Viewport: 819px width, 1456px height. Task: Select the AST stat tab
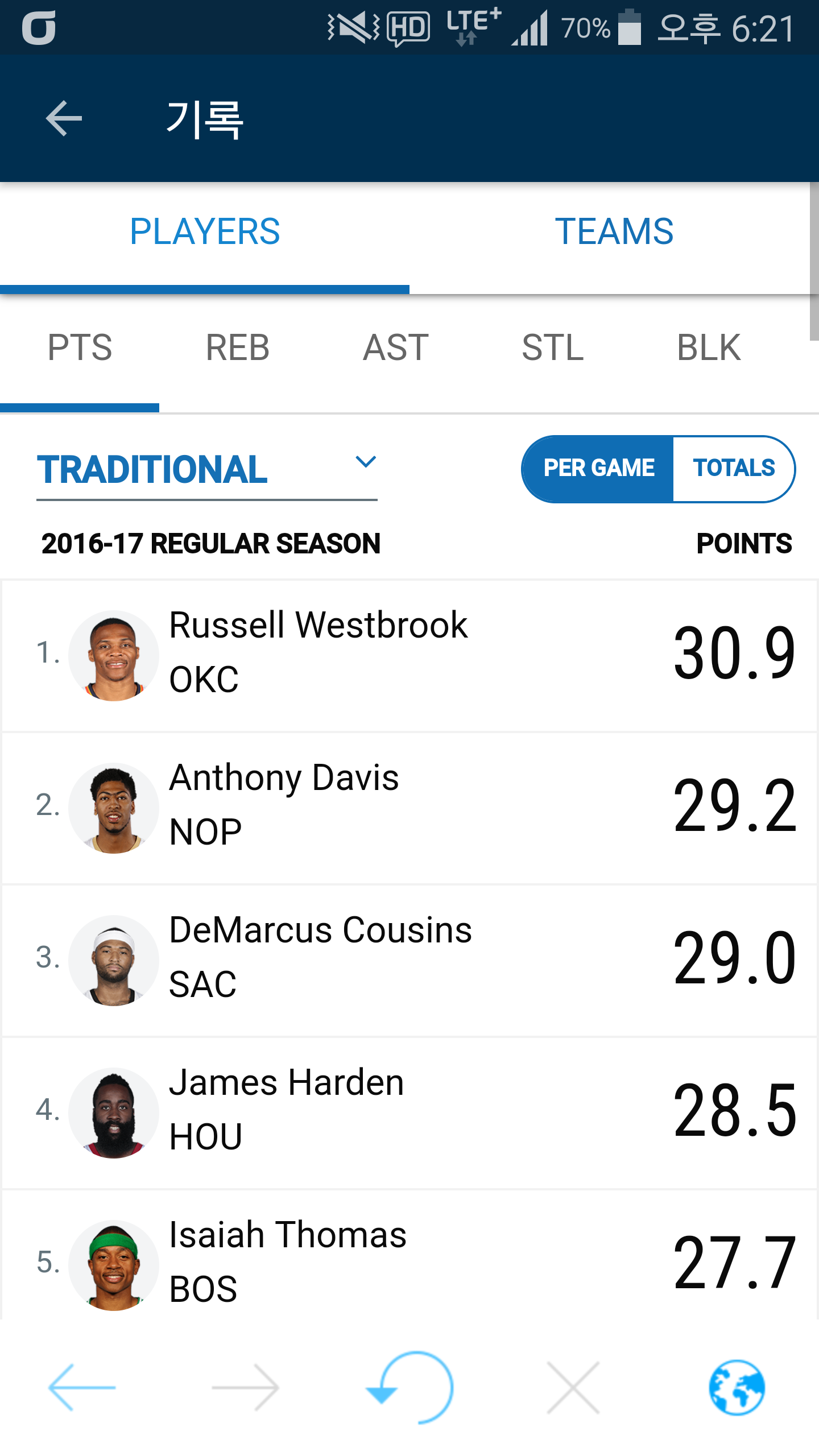pyautogui.click(x=396, y=348)
